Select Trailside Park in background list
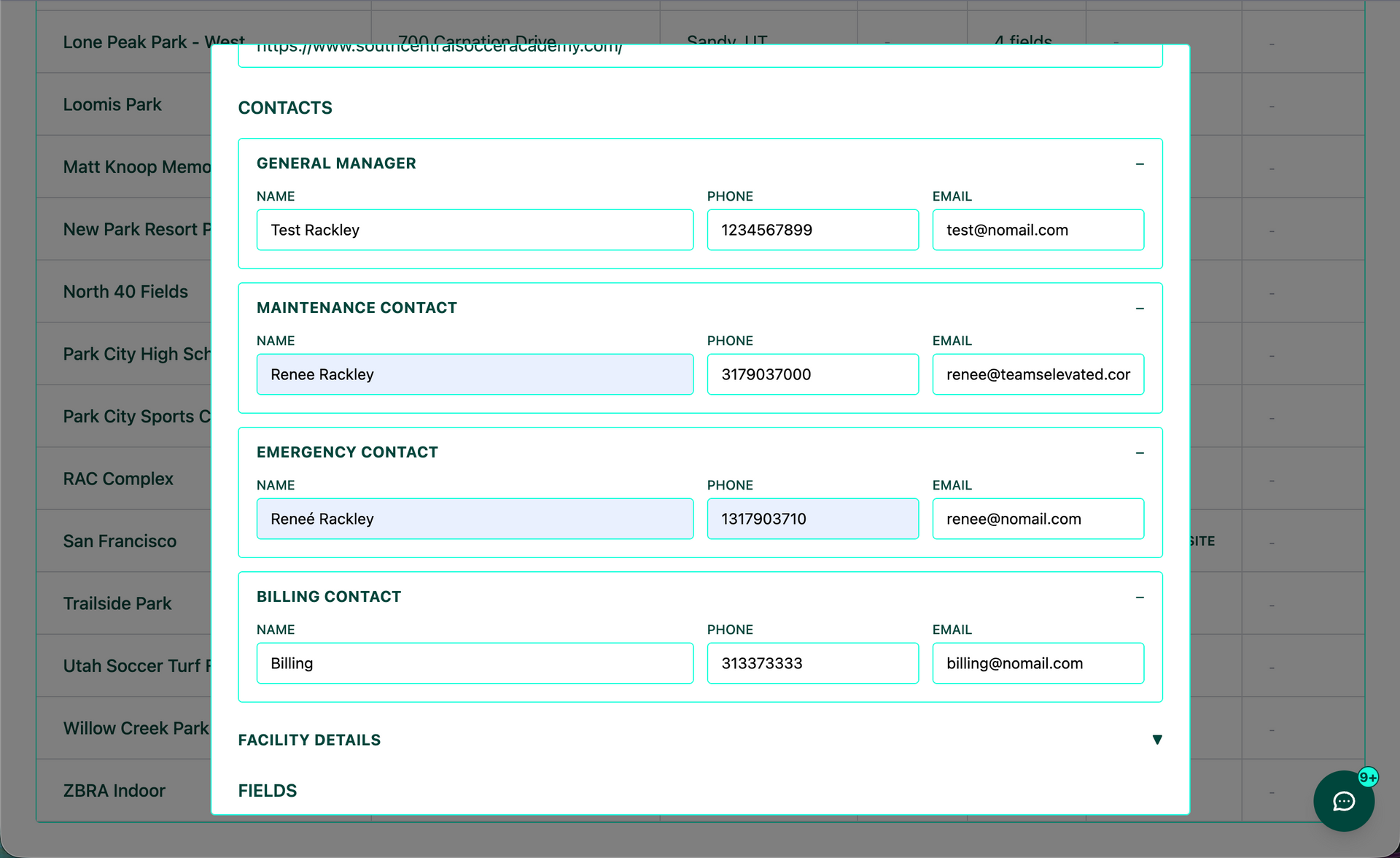 117,603
